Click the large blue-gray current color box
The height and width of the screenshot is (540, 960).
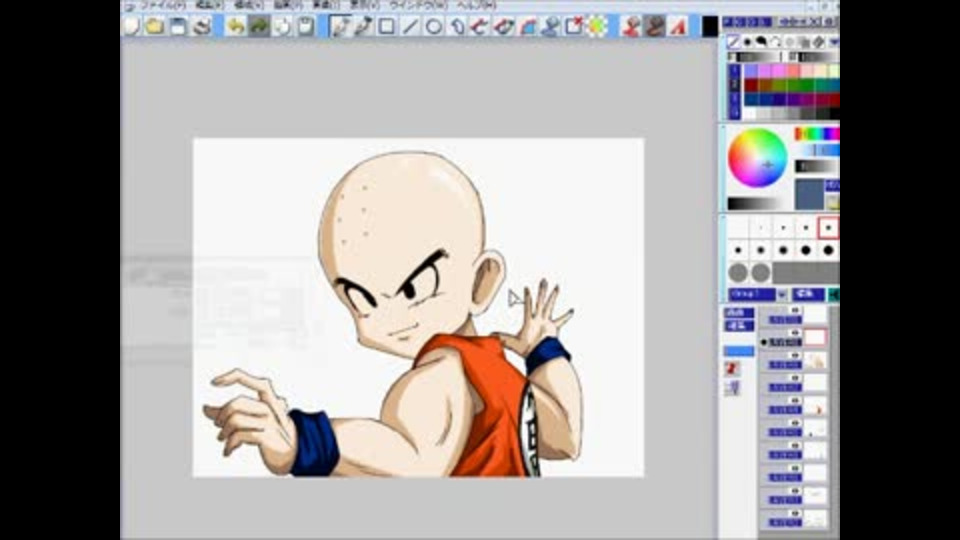pos(809,194)
